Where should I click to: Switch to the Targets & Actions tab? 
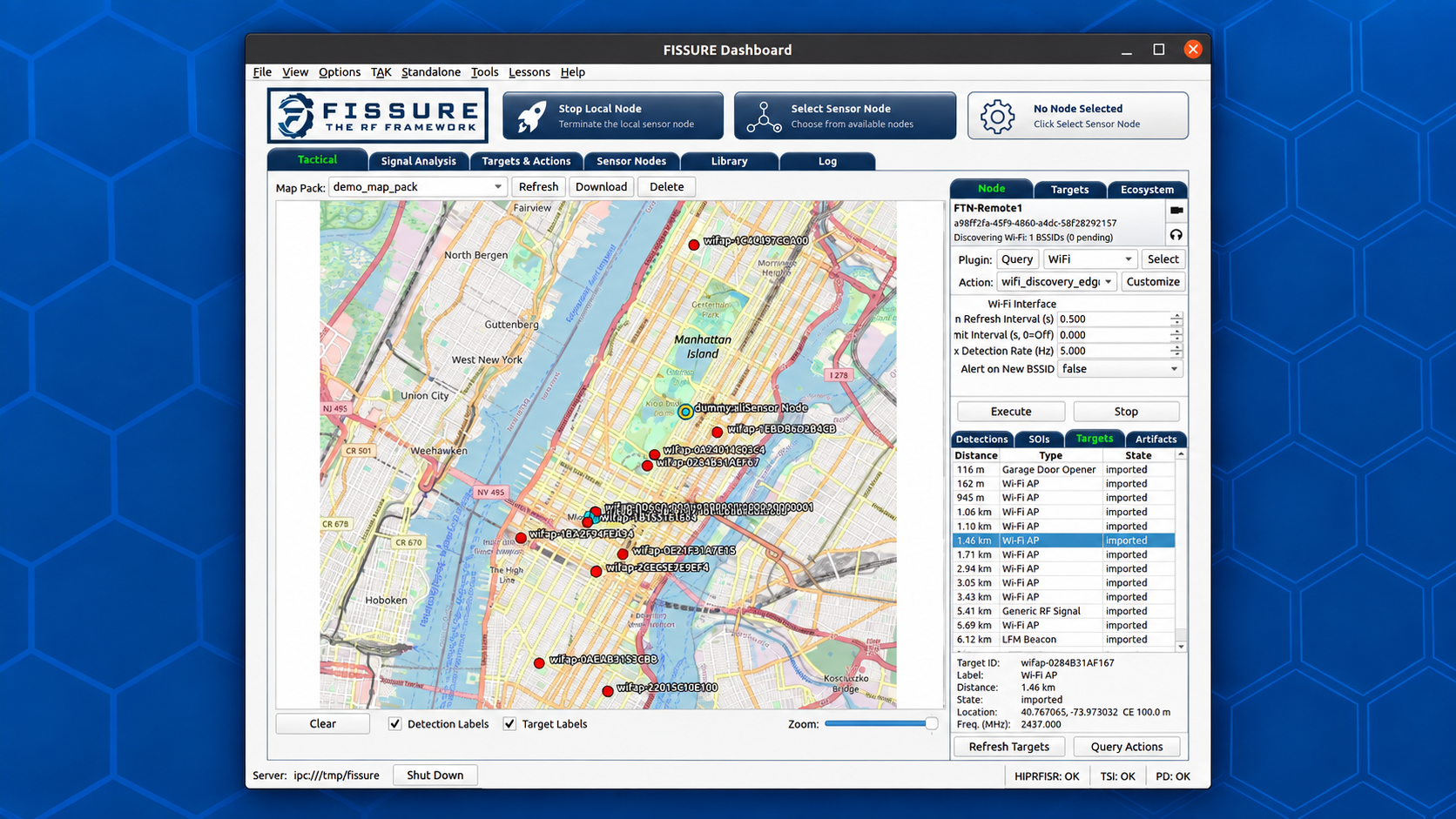[x=526, y=161]
